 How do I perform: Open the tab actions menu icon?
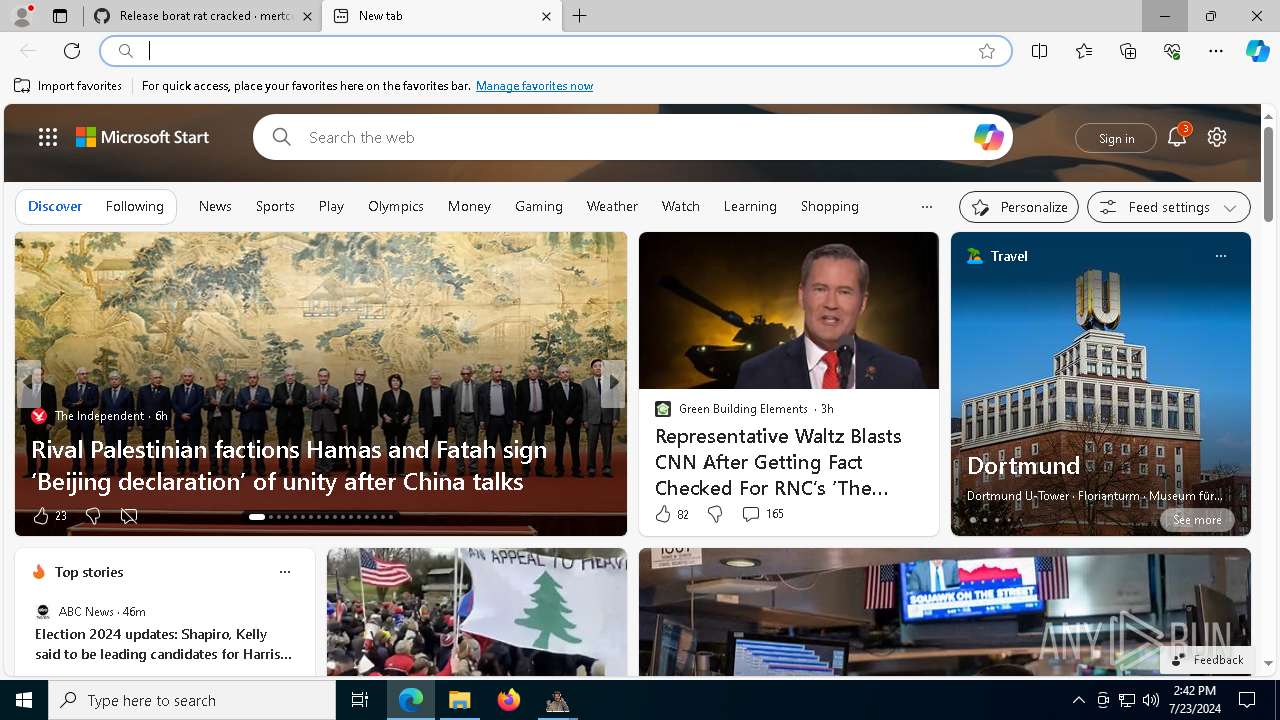point(60,16)
